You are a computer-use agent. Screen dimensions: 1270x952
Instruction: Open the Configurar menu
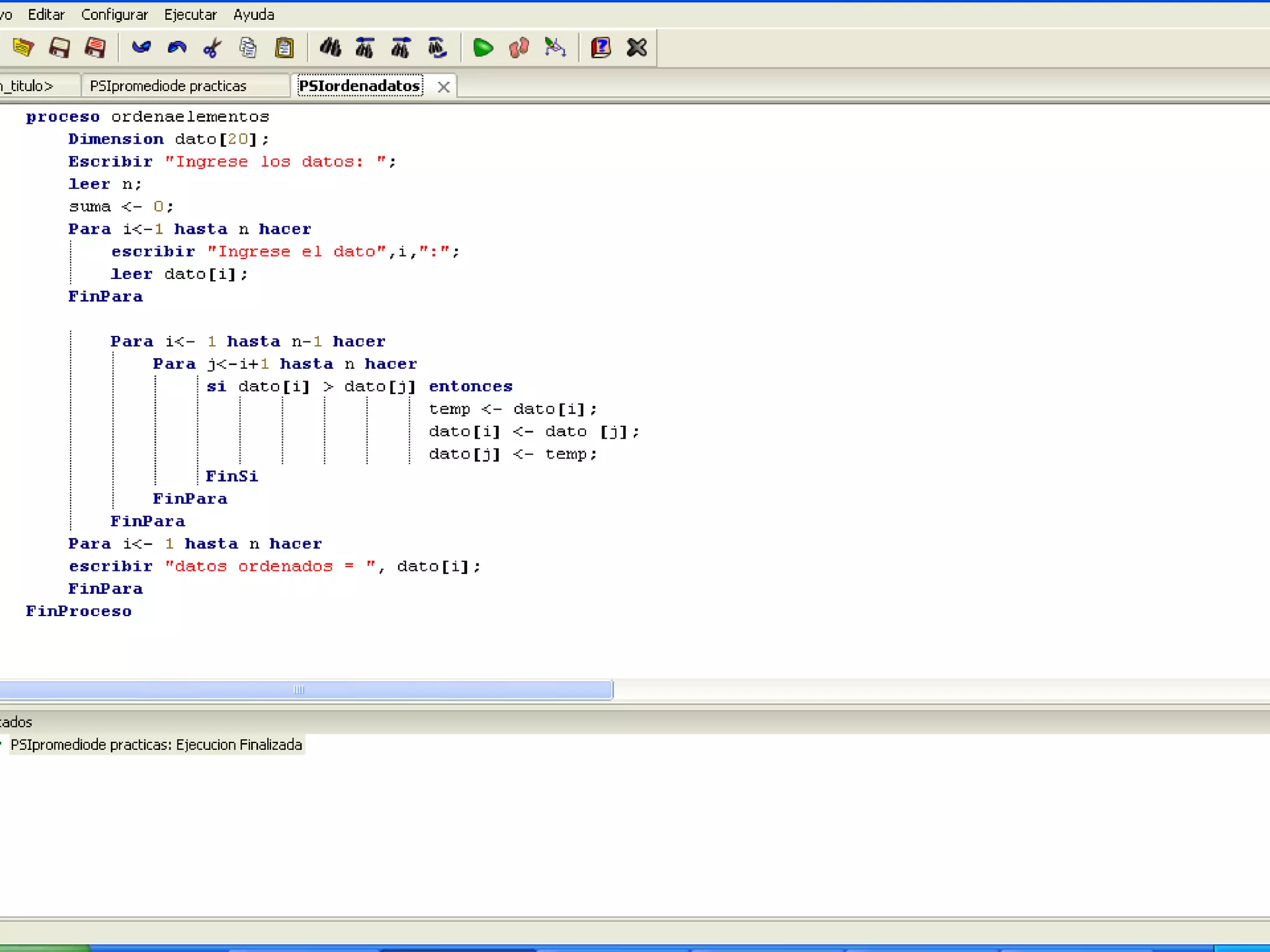pyautogui.click(x=114, y=14)
